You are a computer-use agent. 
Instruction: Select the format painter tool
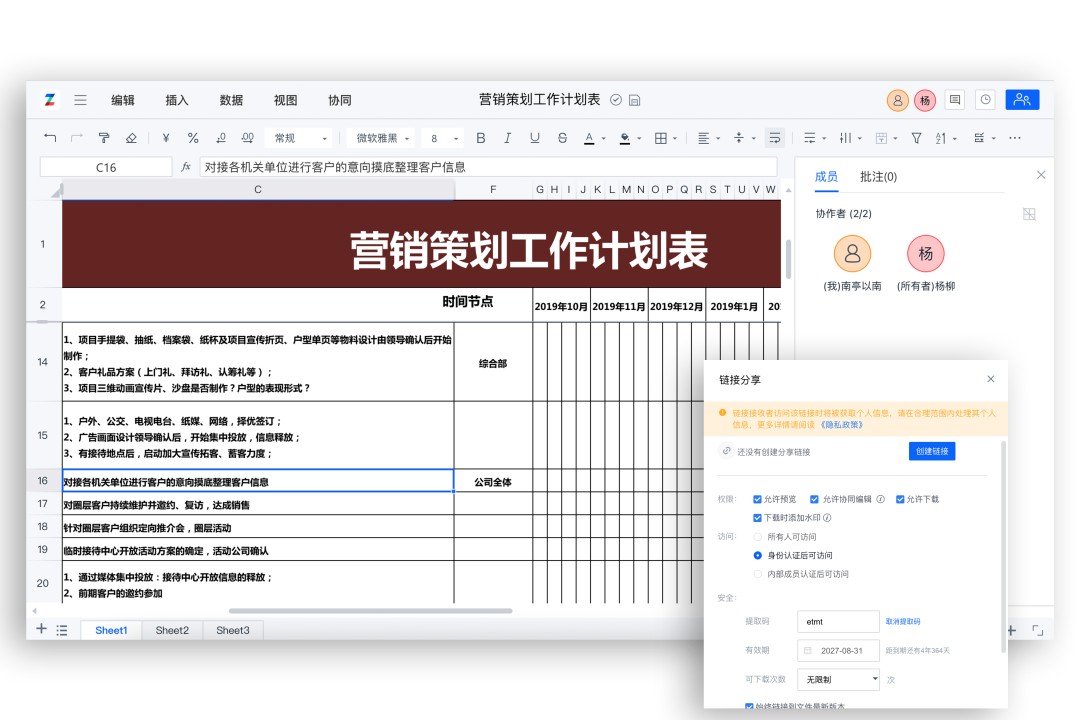[x=104, y=138]
